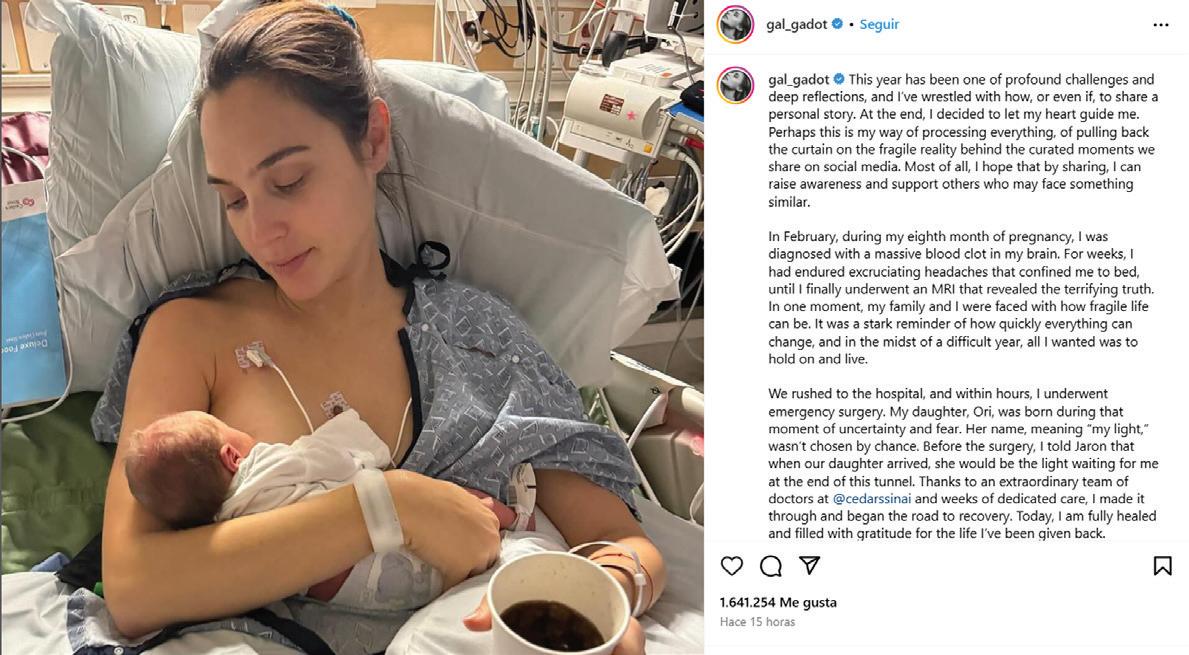Click the paragraph starting 'We rushed to the hospital'
The image size is (1189, 655).
point(963,463)
